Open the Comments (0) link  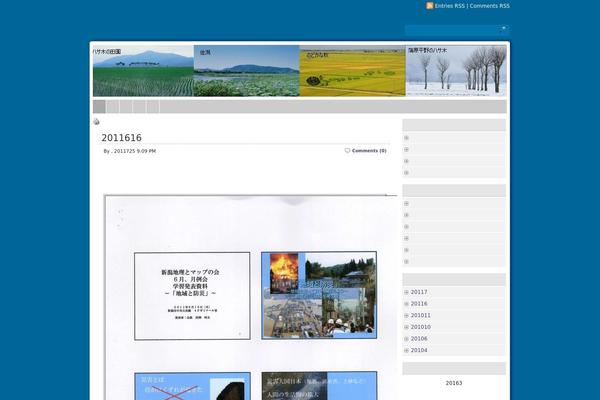[x=369, y=151]
